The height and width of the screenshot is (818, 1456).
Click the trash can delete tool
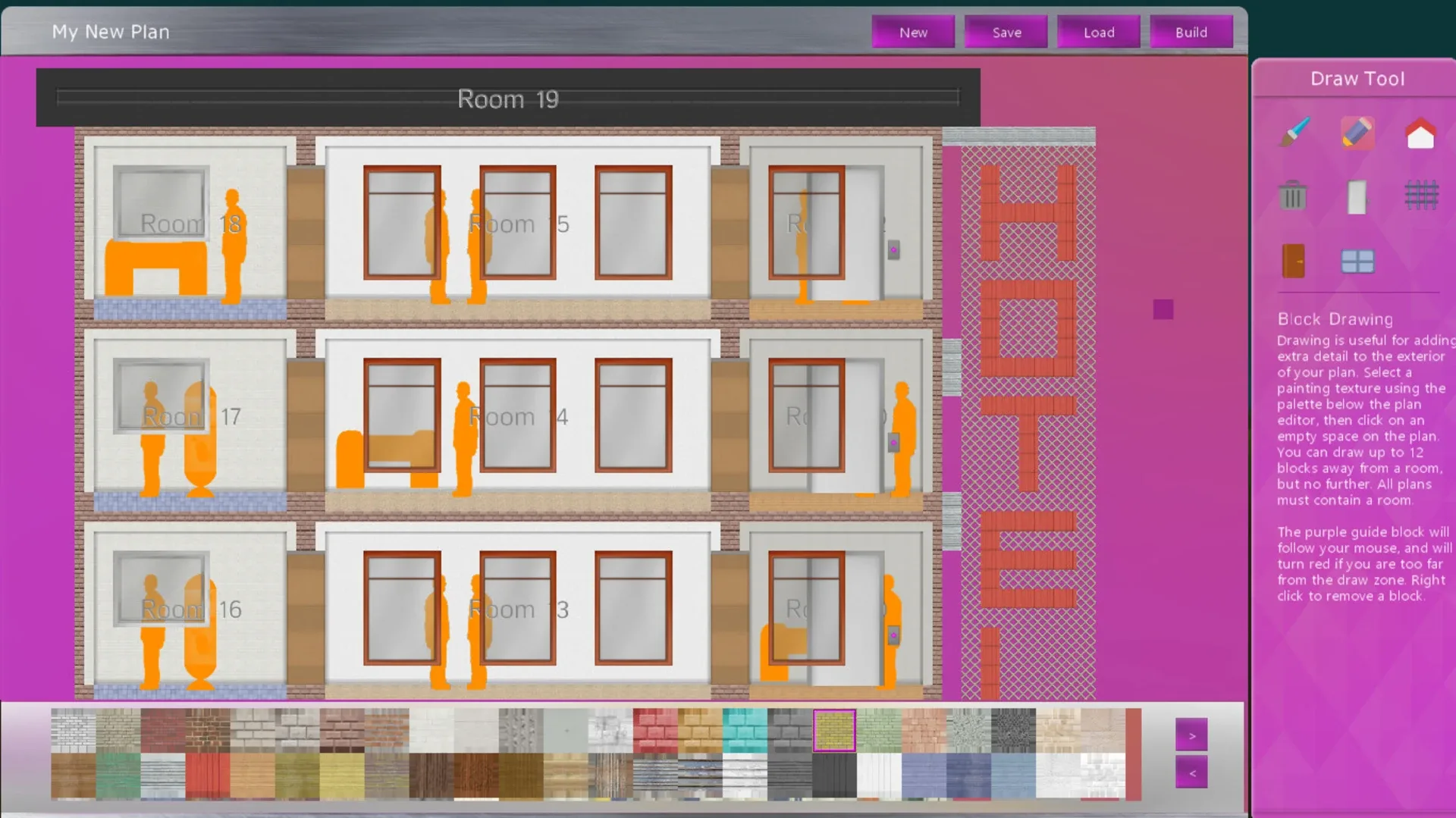click(x=1293, y=196)
